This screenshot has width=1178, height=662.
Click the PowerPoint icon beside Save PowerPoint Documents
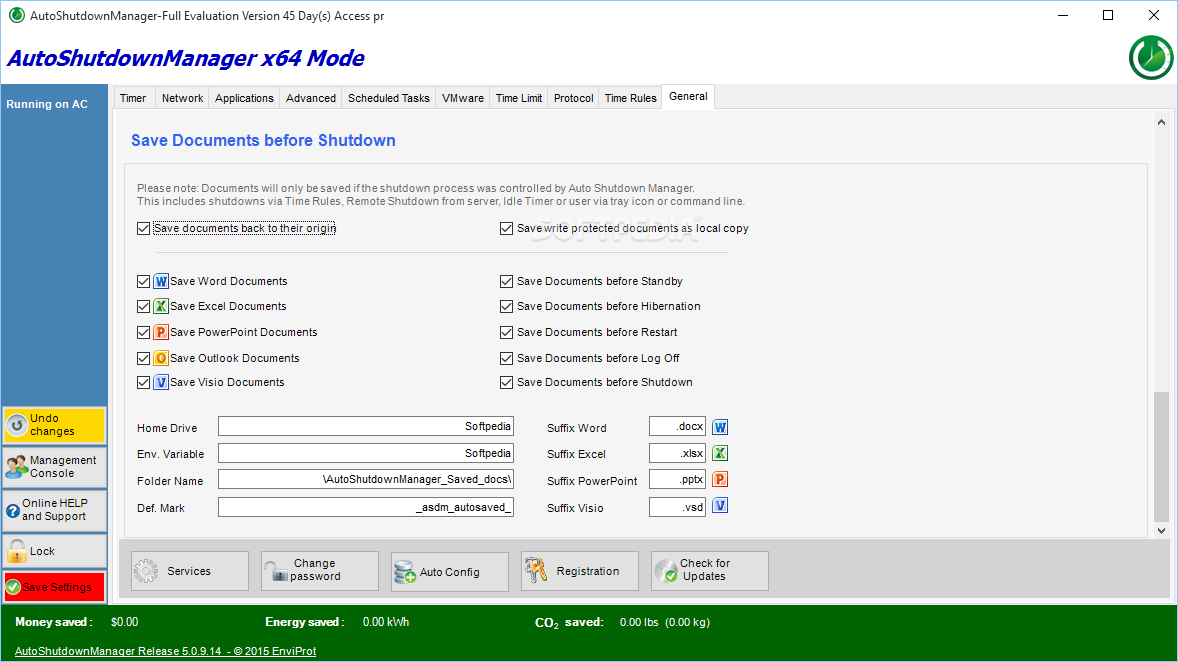pos(161,332)
